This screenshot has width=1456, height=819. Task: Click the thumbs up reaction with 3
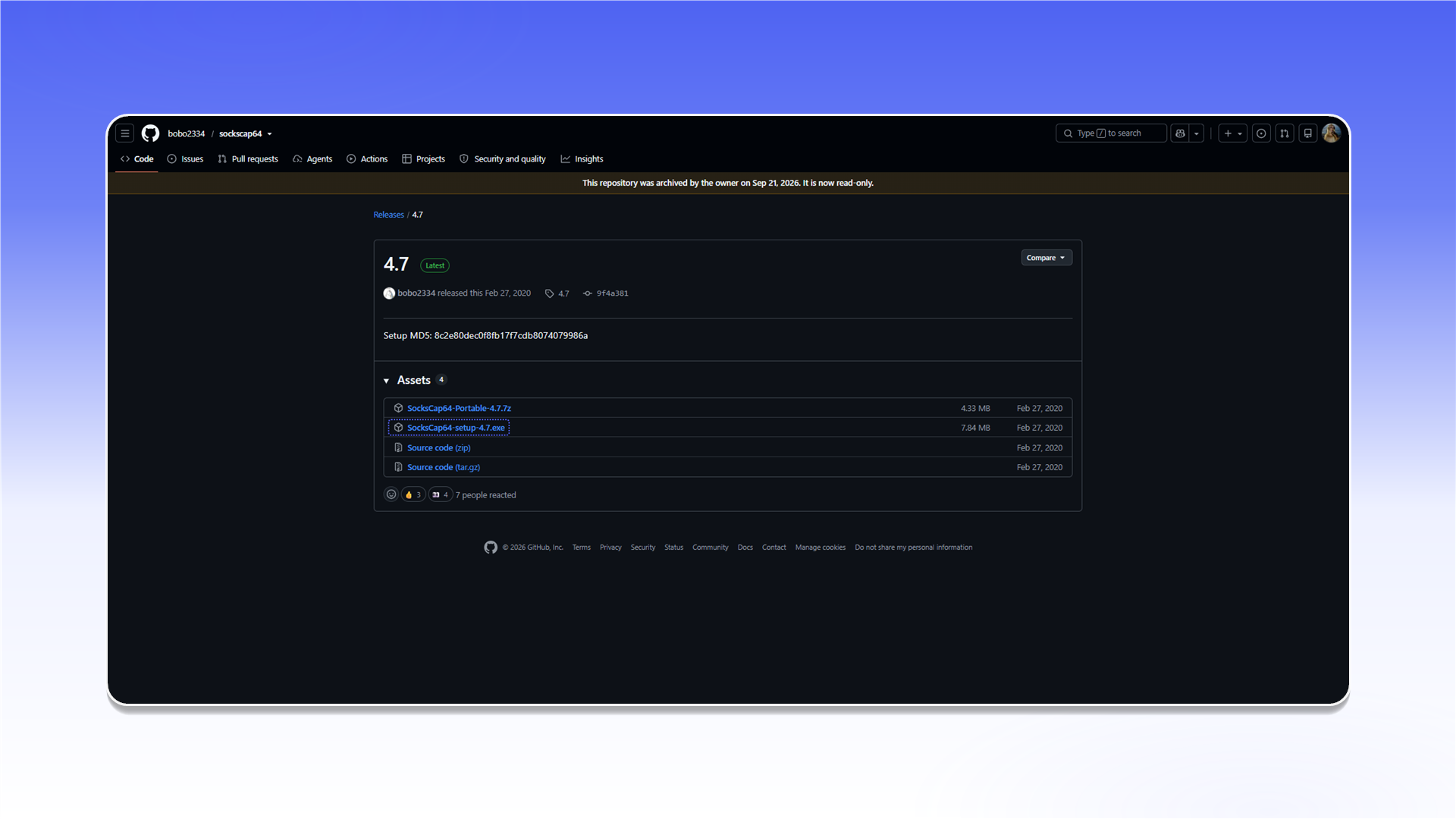coord(413,494)
